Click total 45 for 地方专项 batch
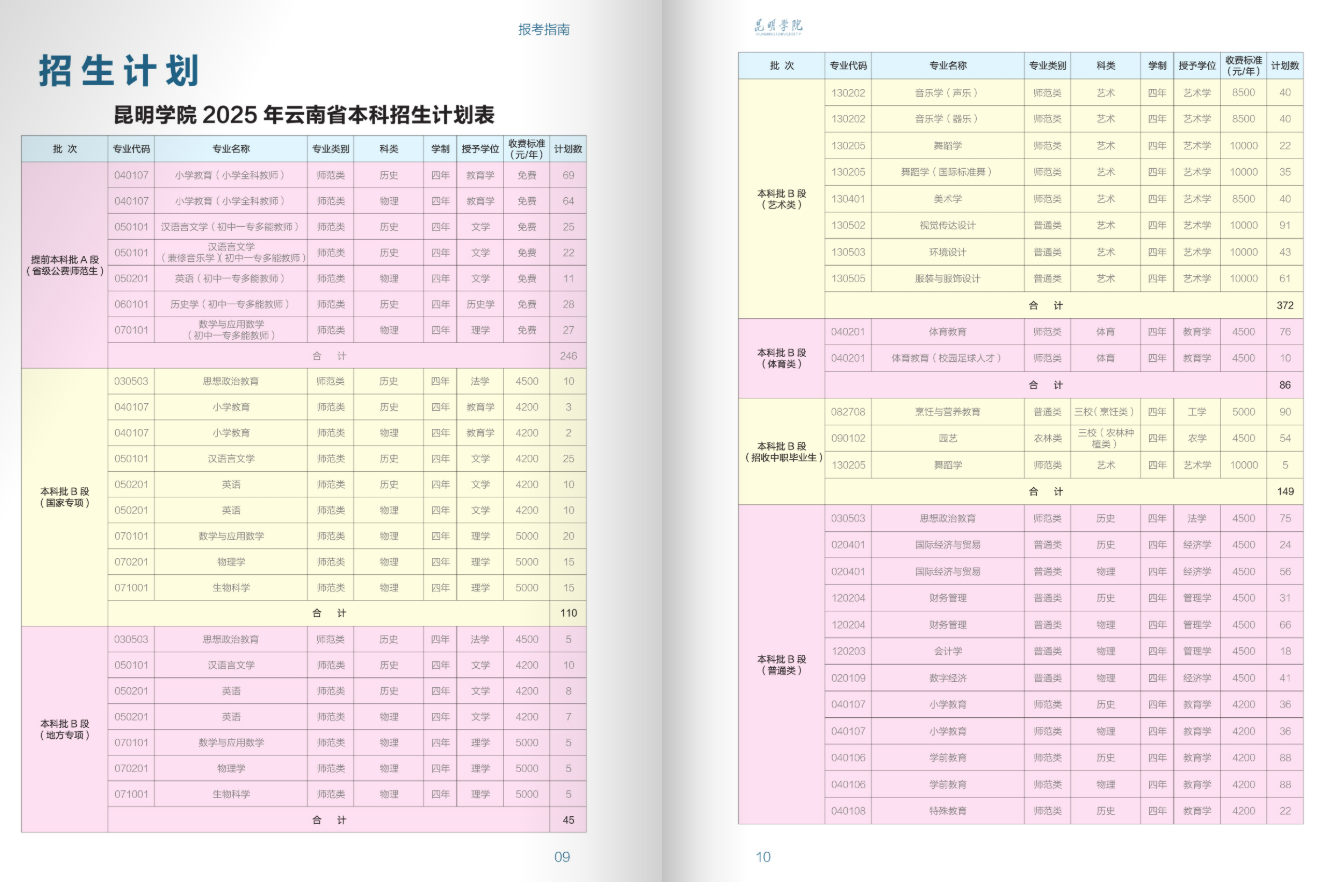This screenshot has height=882, width=1332. 568,820
